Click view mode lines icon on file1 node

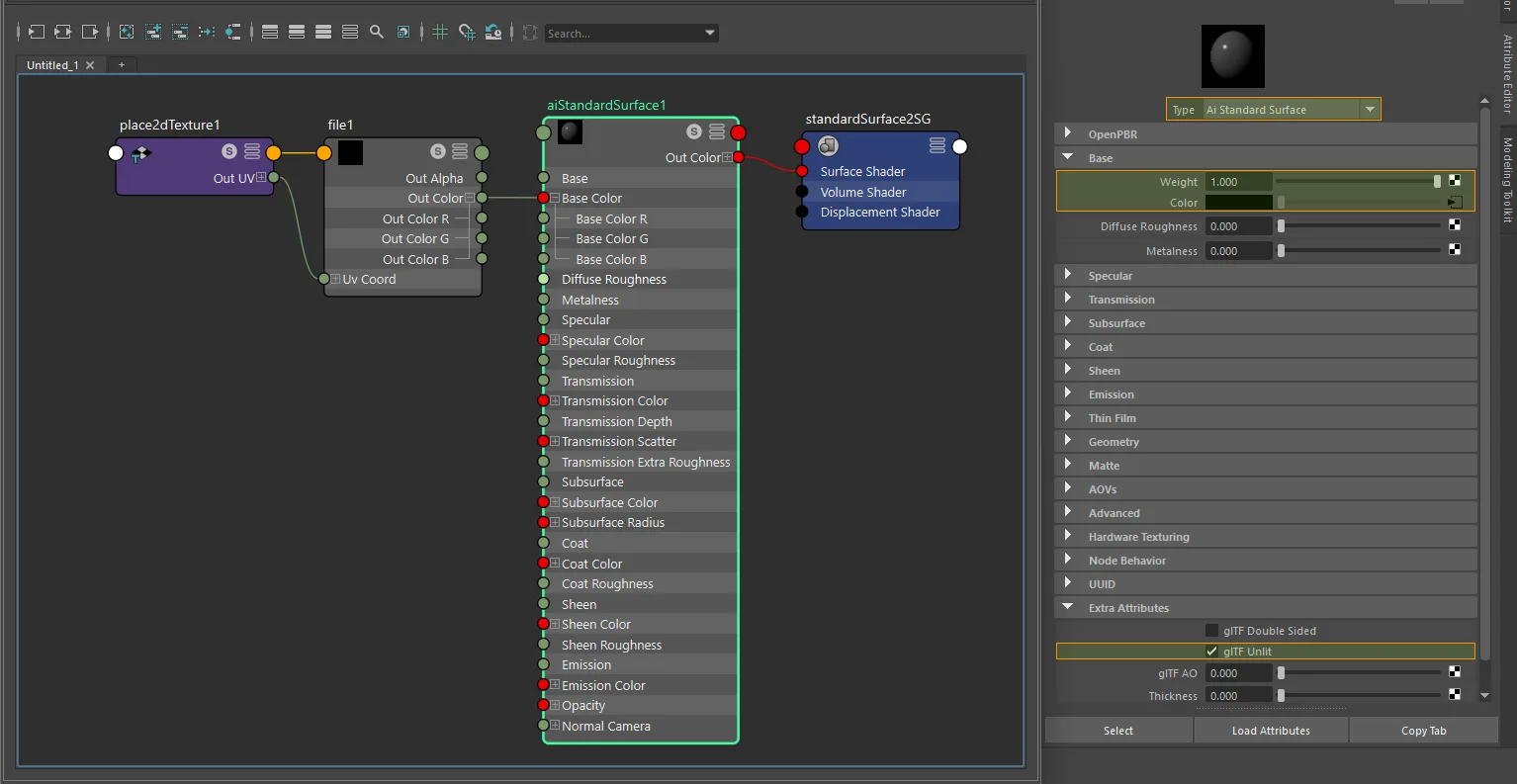pos(460,151)
